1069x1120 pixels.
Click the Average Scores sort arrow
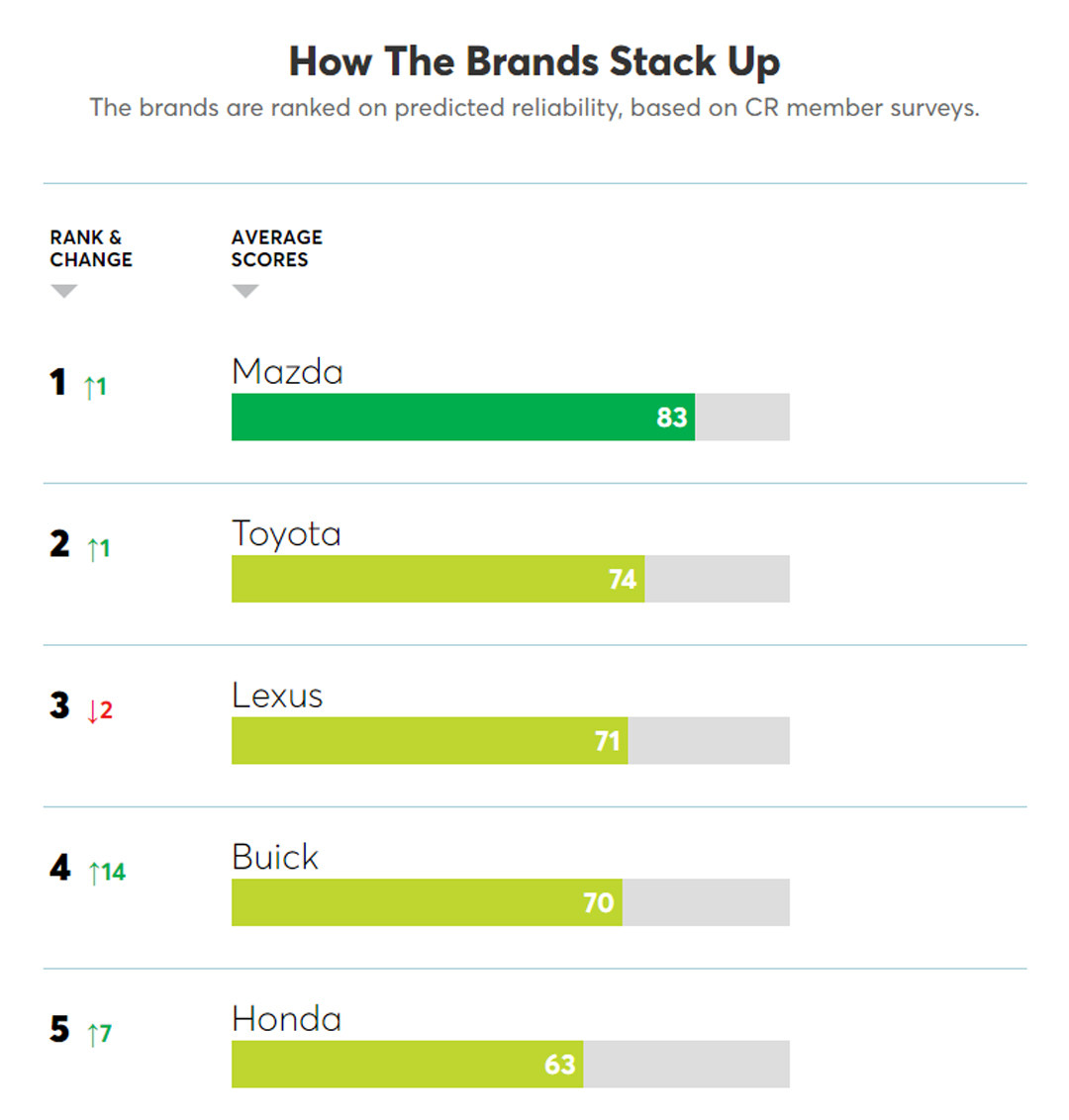(244, 291)
